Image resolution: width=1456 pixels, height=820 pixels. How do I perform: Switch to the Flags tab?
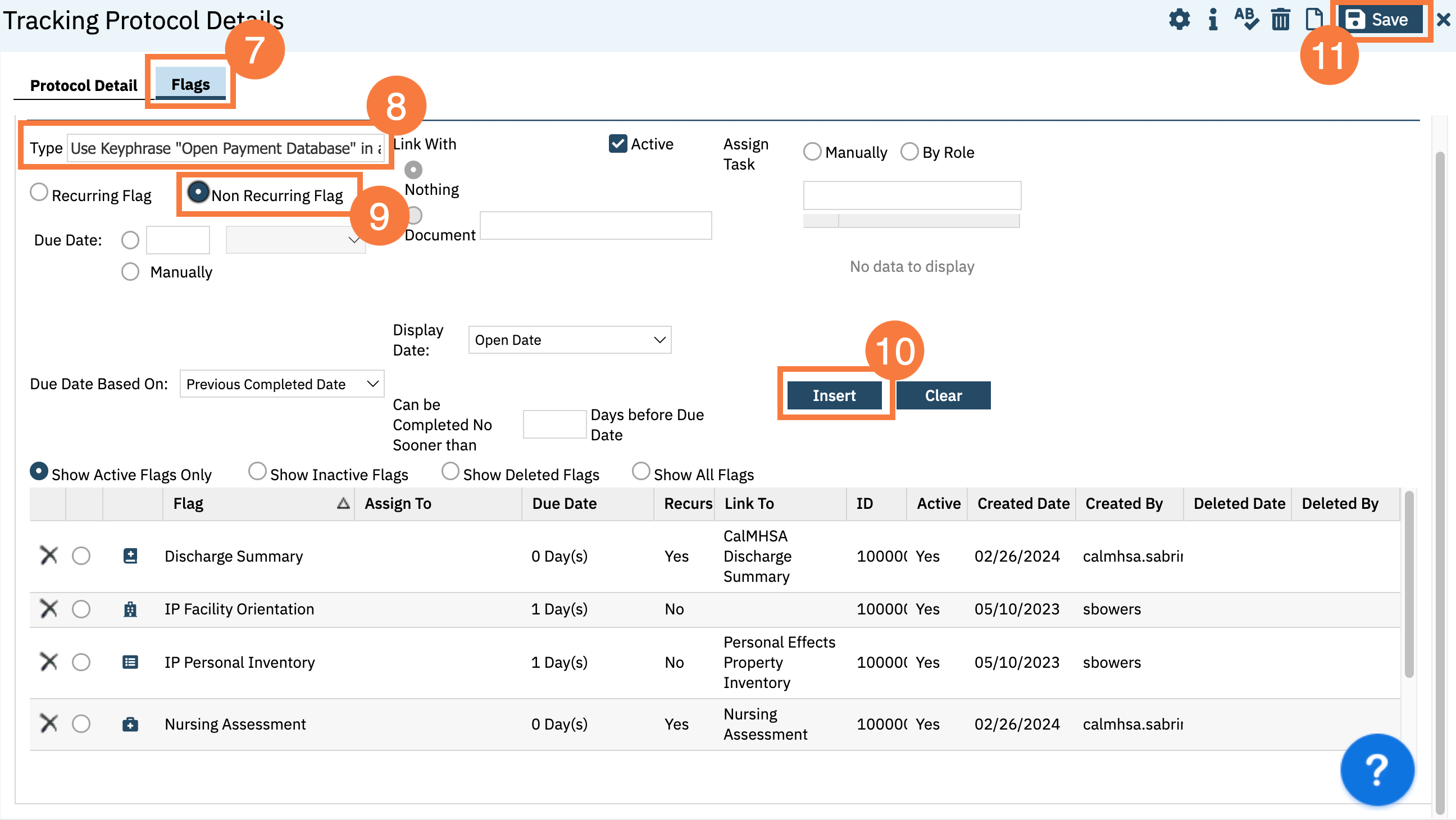(x=190, y=84)
